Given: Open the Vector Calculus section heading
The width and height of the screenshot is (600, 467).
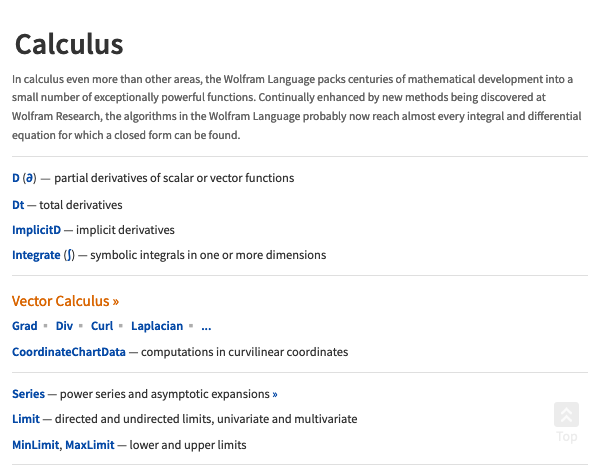Looking at the screenshot, I should click(60, 301).
